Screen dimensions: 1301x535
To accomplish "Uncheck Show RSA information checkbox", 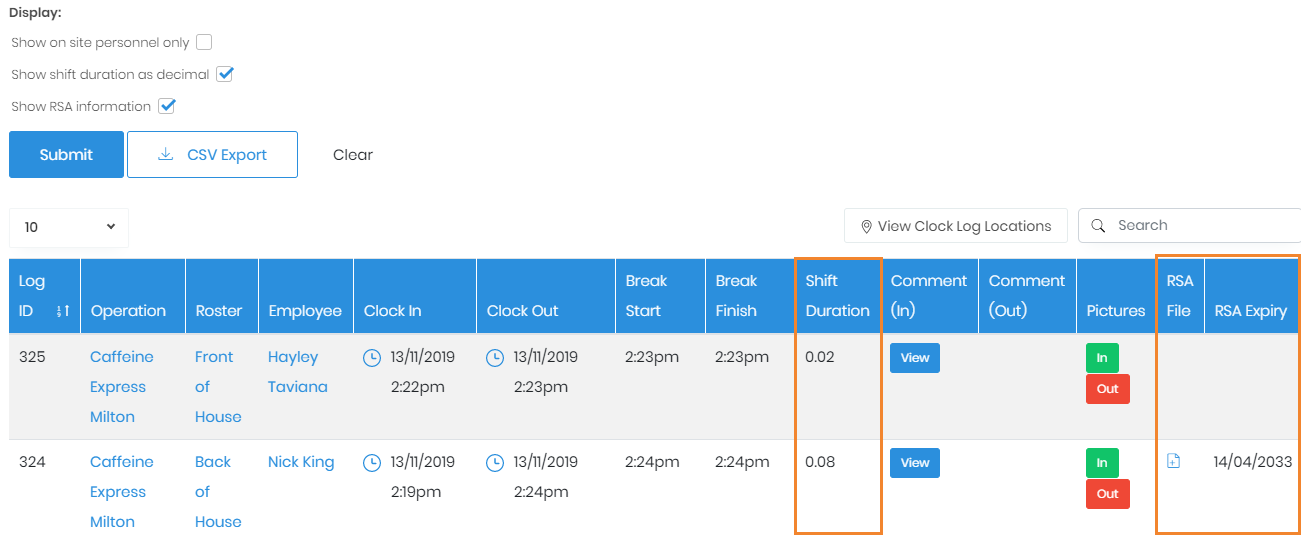I will click(x=167, y=106).
